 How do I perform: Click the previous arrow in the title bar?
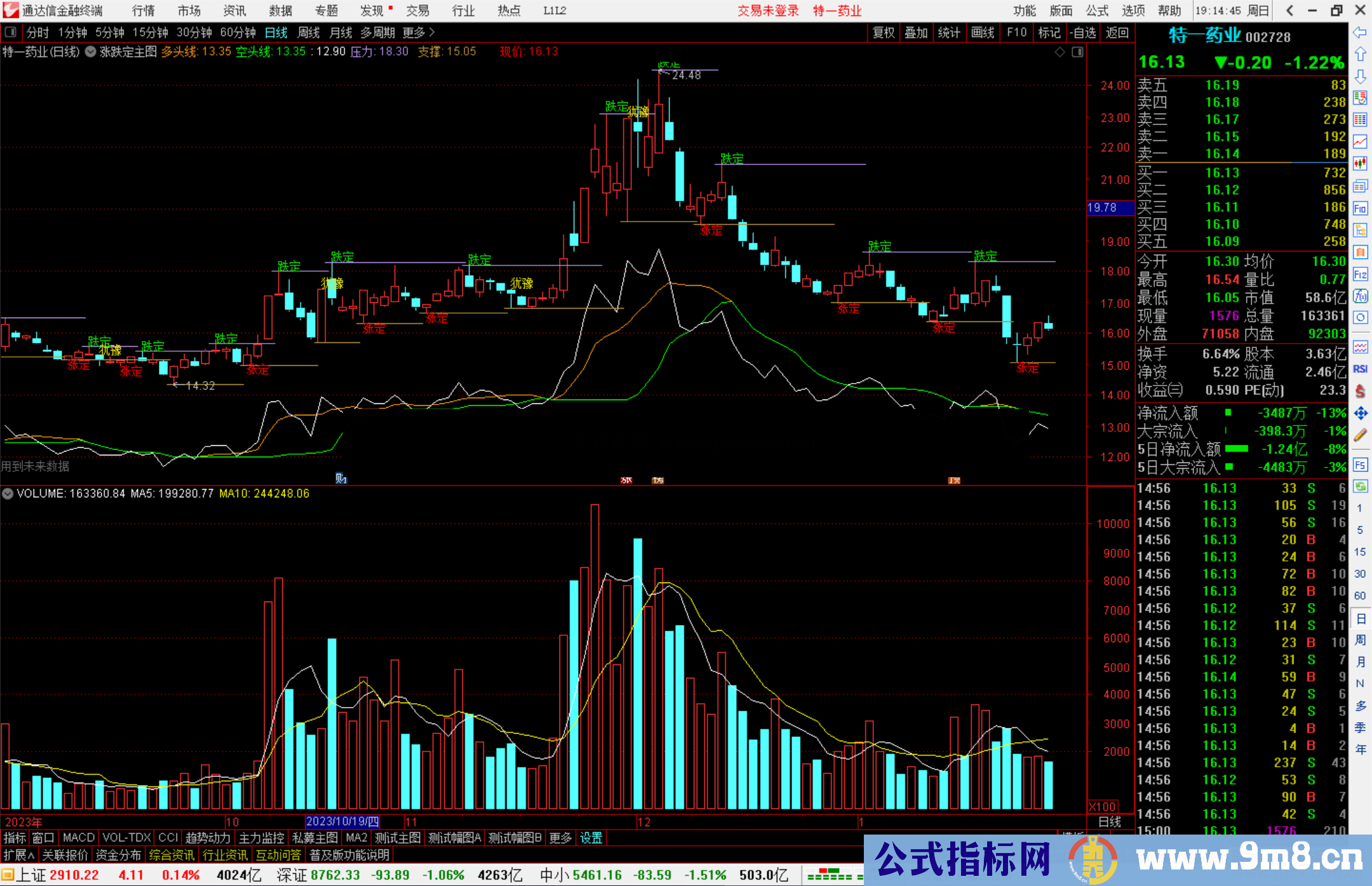coord(1289,10)
